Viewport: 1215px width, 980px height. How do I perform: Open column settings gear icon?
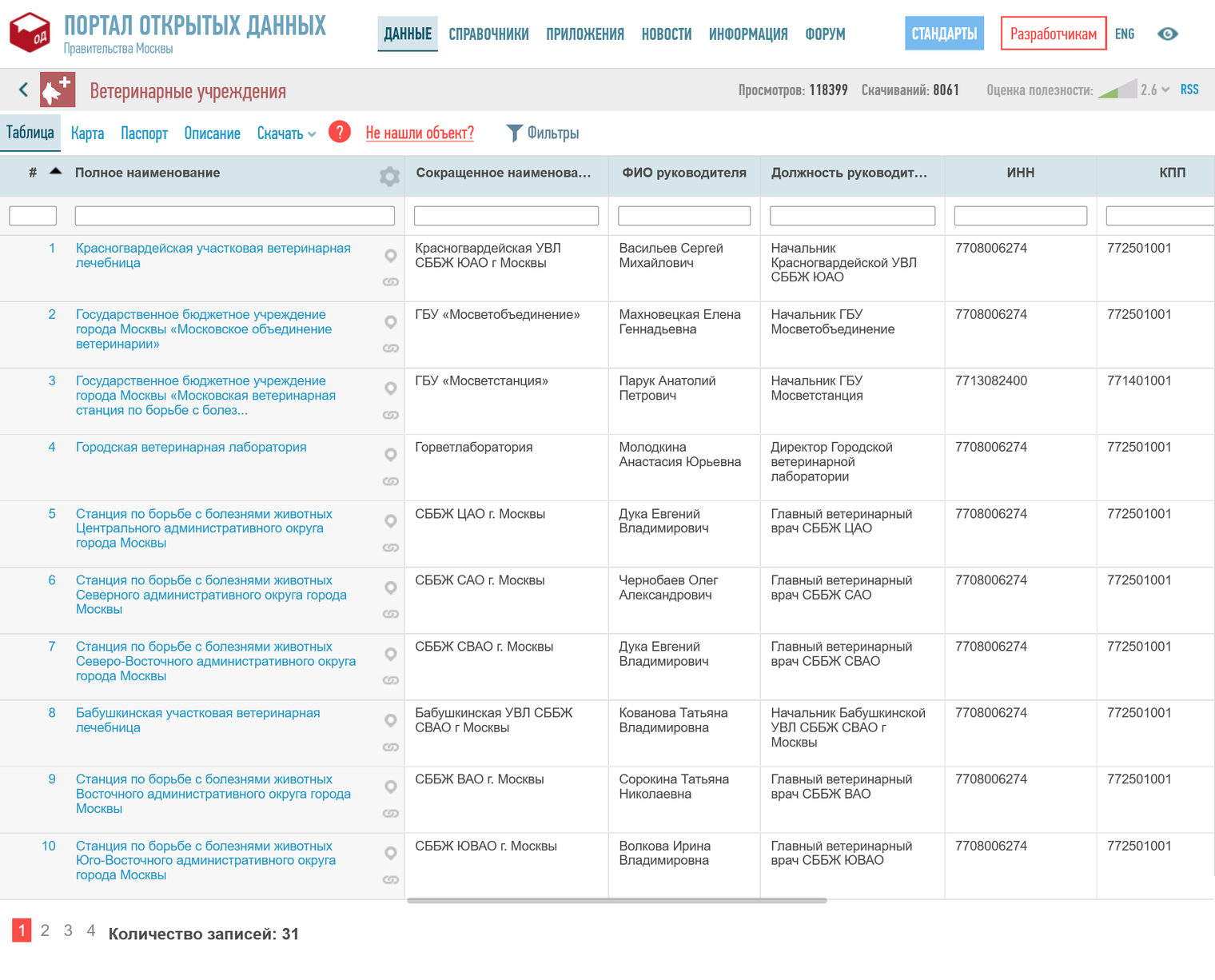[389, 177]
